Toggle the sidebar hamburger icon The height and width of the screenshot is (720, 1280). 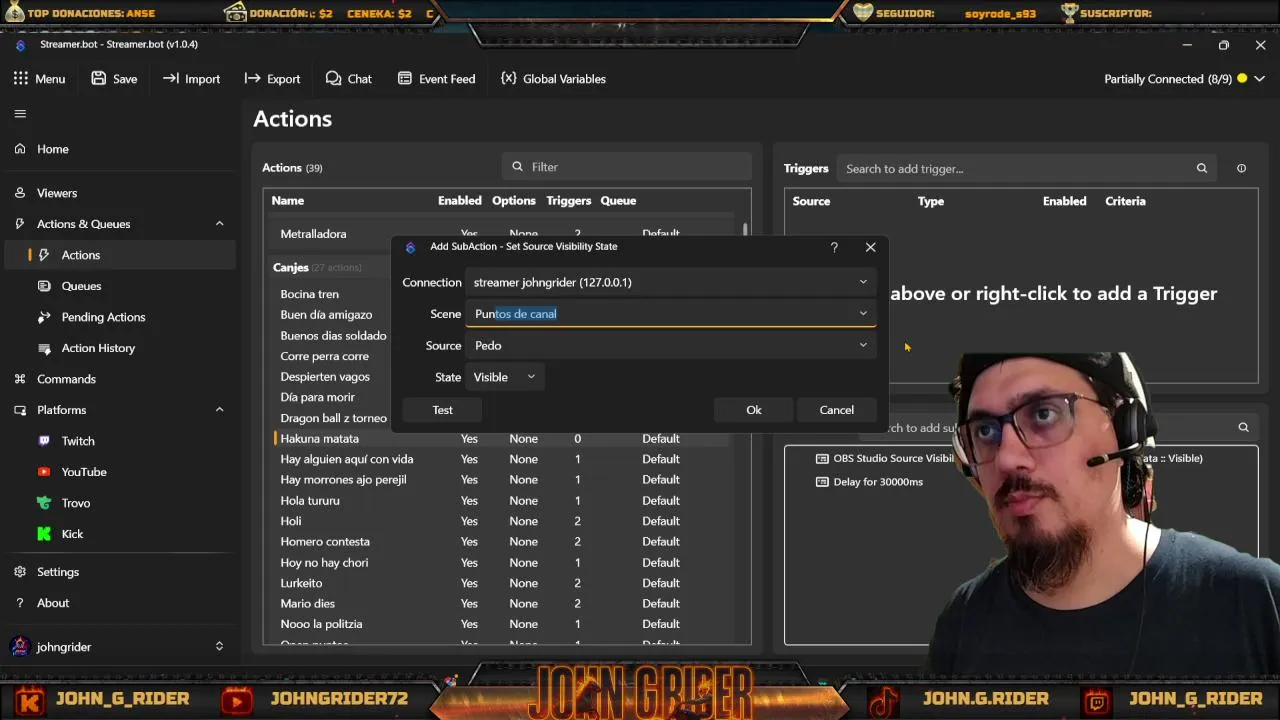[x=20, y=114]
